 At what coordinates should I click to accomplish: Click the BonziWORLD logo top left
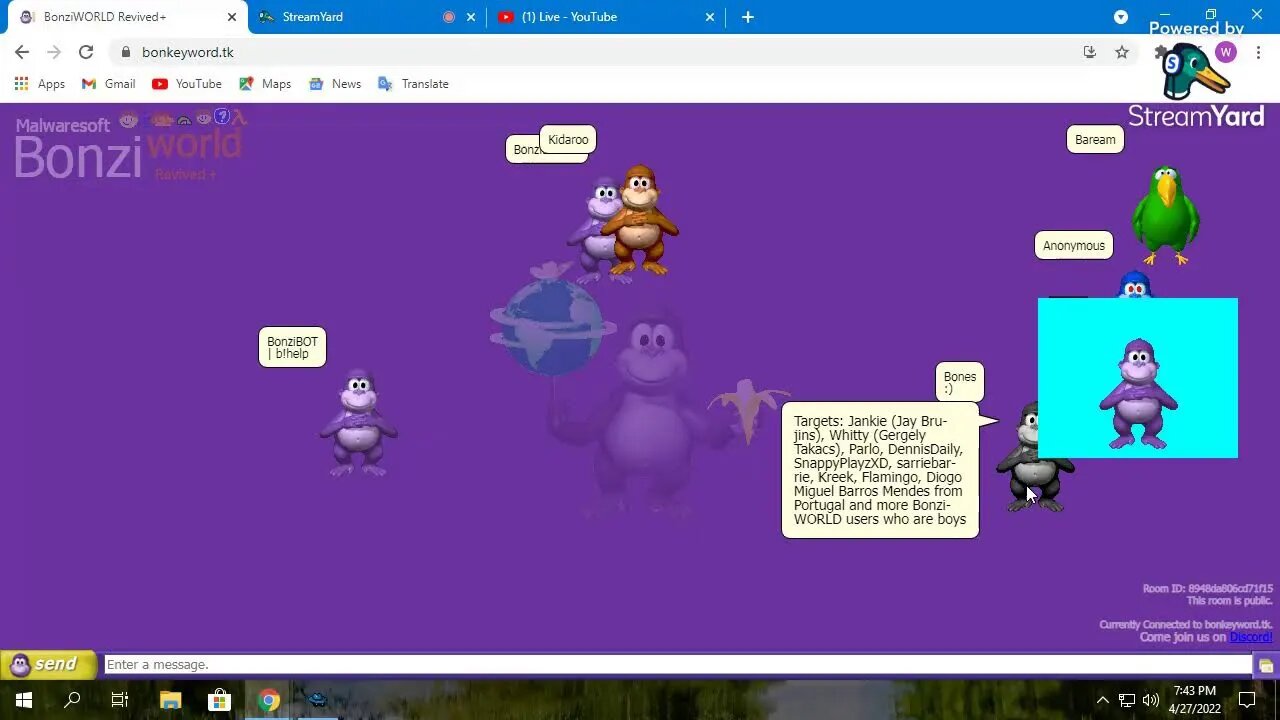pyautogui.click(x=130, y=146)
